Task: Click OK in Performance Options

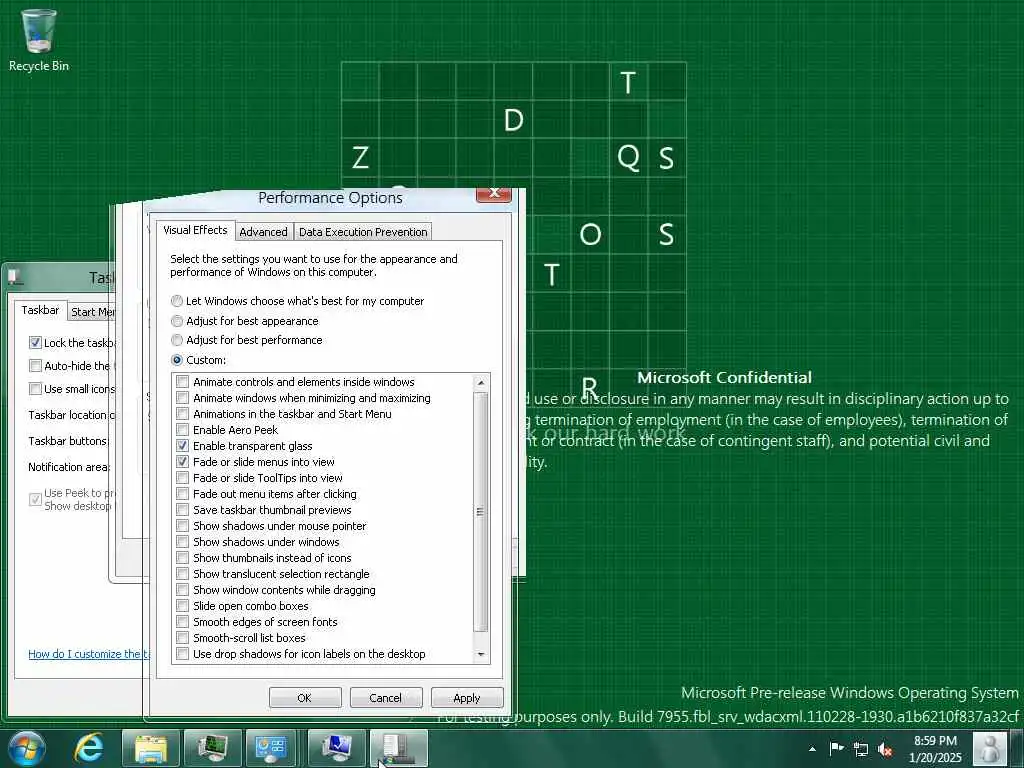Action: click(x=305, y=697)
